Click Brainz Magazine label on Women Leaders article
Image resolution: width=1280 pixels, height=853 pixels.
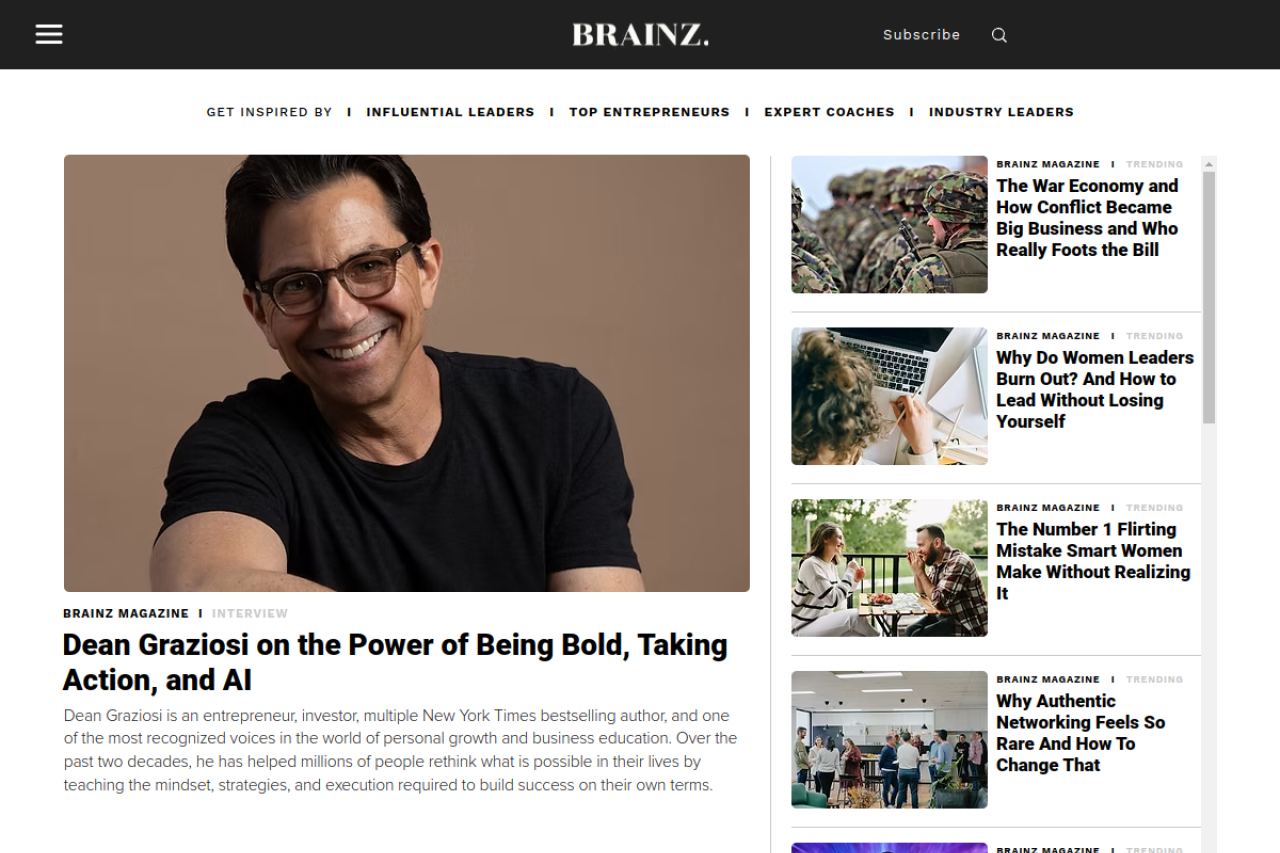(x=1048, y=336)
